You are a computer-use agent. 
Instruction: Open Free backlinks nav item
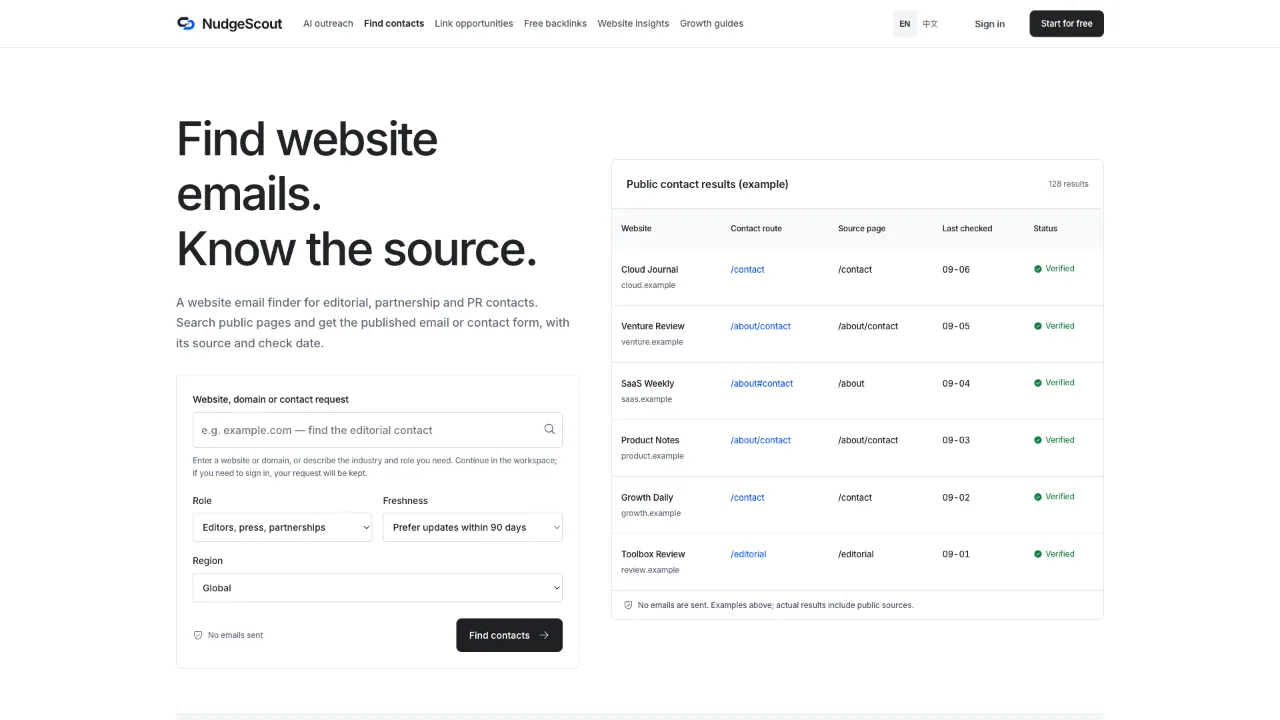(555, 24)
